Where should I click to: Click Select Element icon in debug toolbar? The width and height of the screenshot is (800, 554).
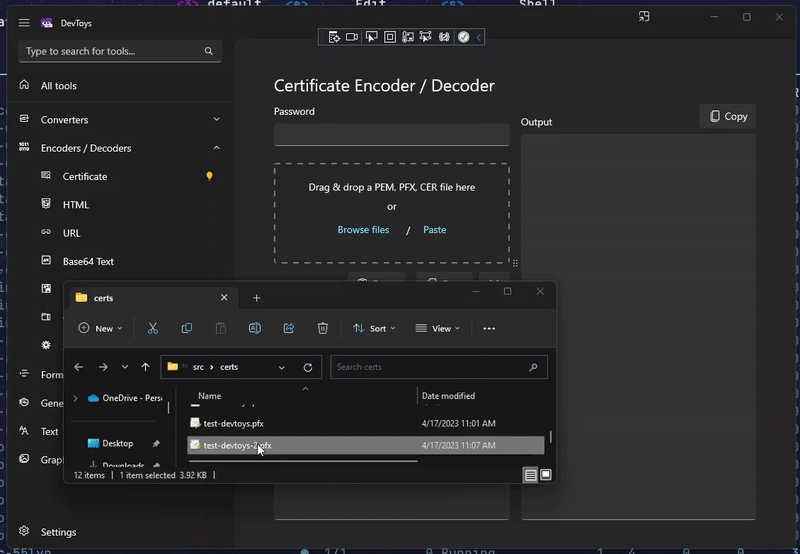pyautogui.click(x=371, y=37)
